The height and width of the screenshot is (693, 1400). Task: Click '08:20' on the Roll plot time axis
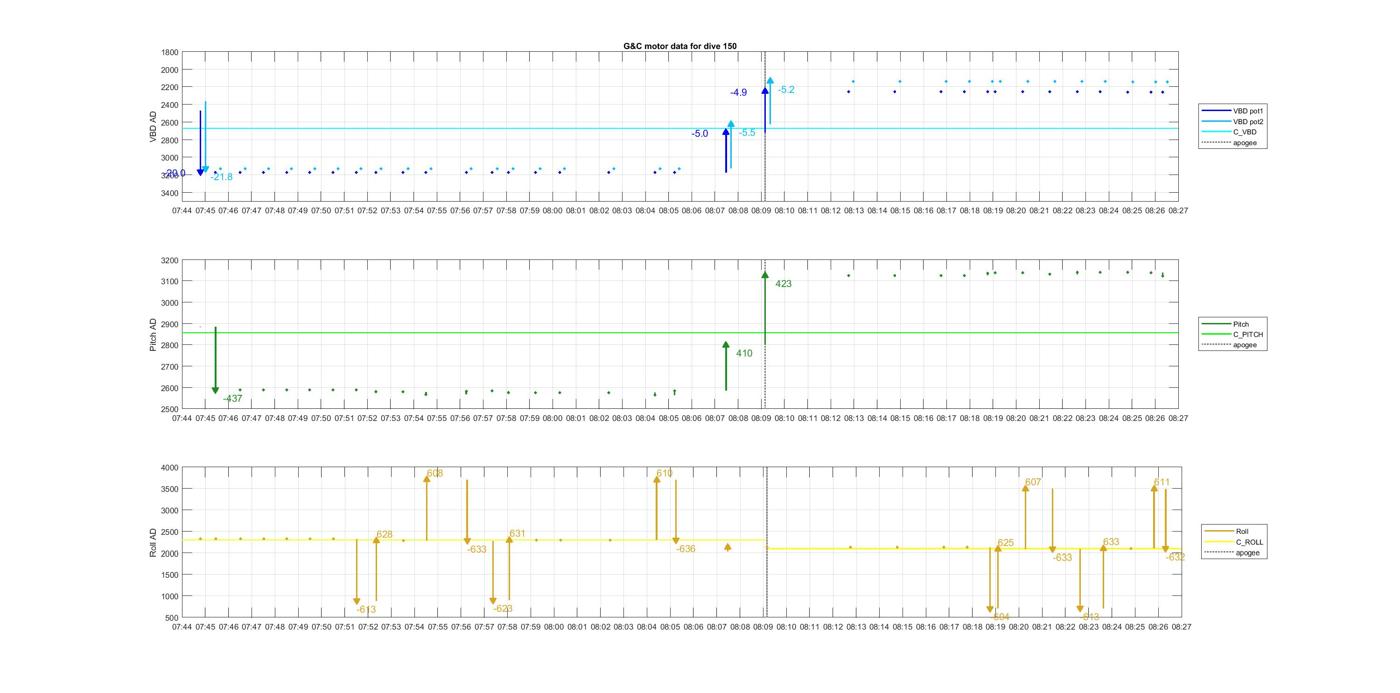pyautogui.click(x=1018, y=627)
